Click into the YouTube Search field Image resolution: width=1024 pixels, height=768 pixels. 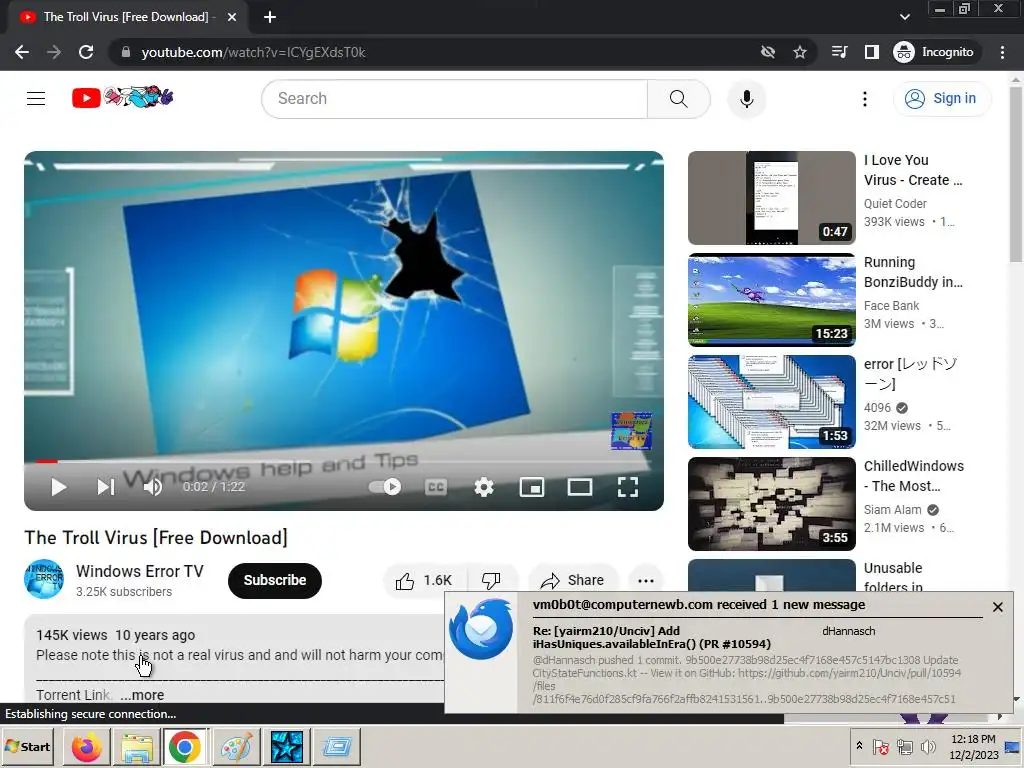pos(455,99)
